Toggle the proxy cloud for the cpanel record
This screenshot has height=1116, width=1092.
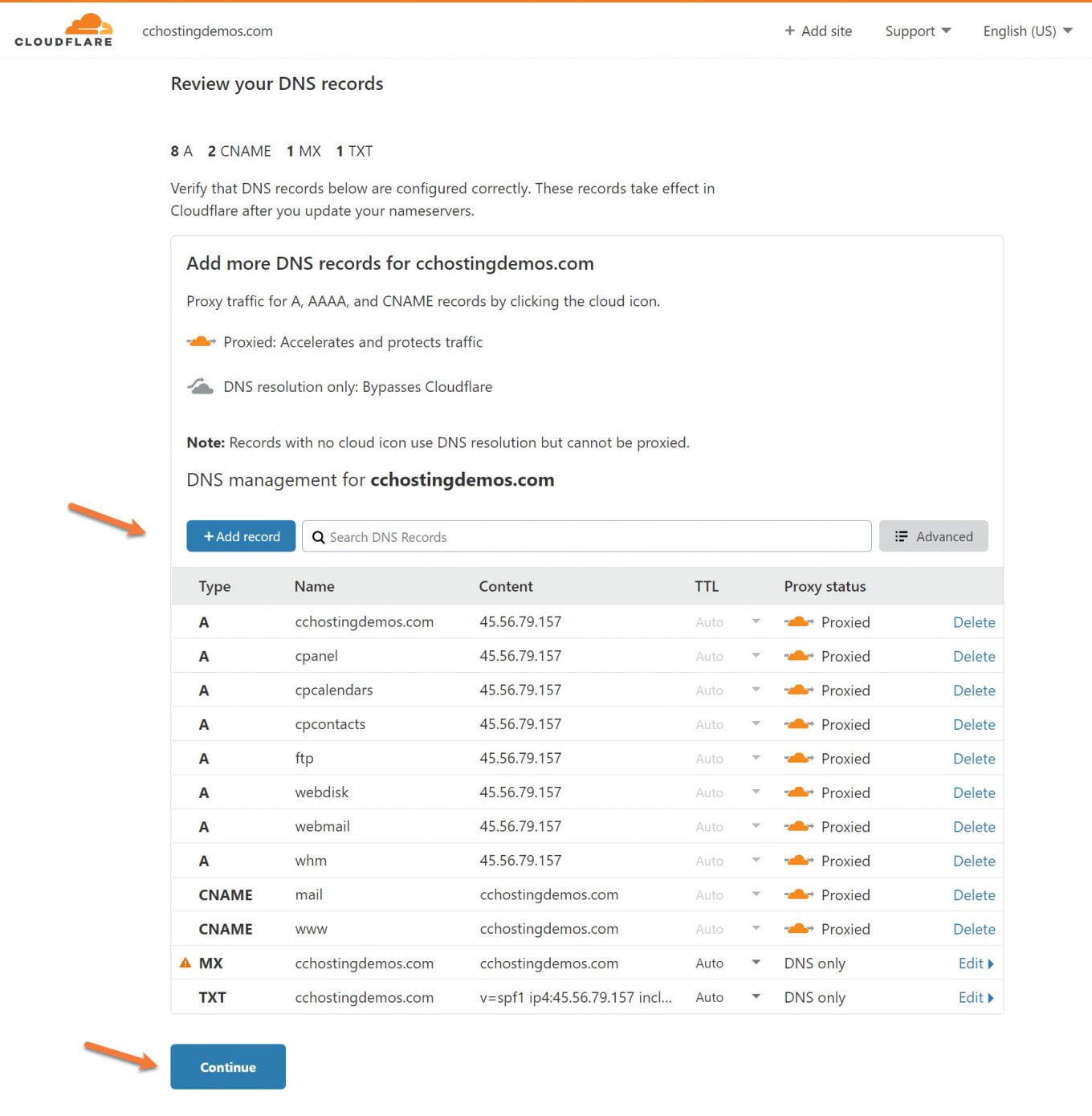(799, 656)
